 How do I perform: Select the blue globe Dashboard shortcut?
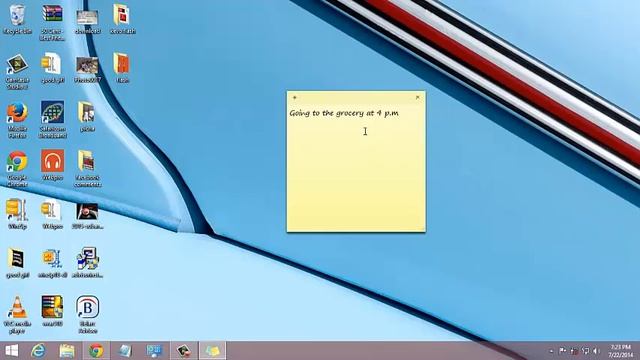pos(52,120)
